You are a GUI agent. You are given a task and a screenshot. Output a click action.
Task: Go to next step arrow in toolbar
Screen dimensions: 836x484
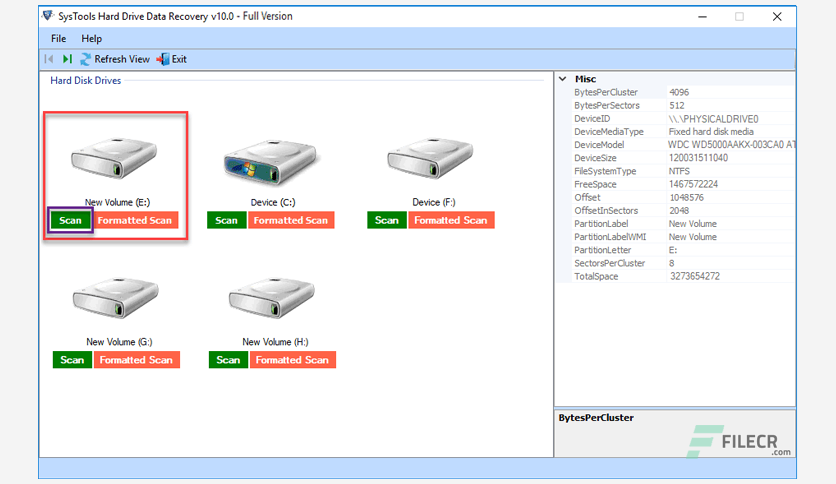point(67,59)
